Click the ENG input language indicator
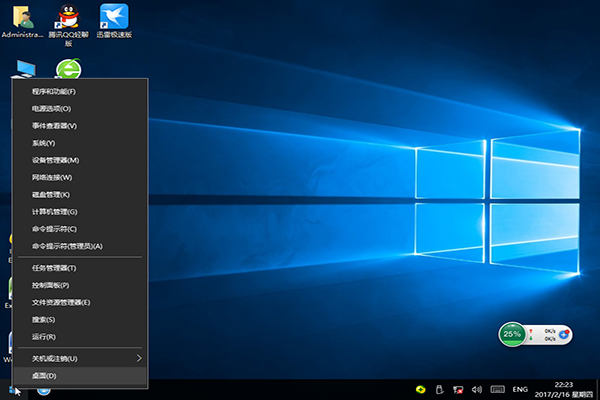 coord(520,388)
